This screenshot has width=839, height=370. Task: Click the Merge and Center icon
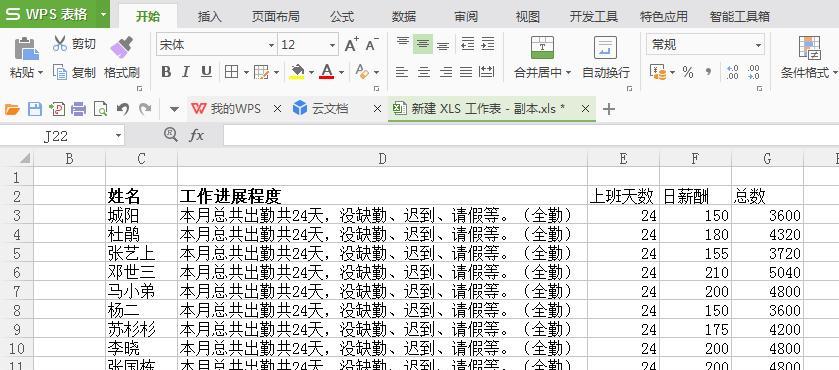tap(542, 48)
